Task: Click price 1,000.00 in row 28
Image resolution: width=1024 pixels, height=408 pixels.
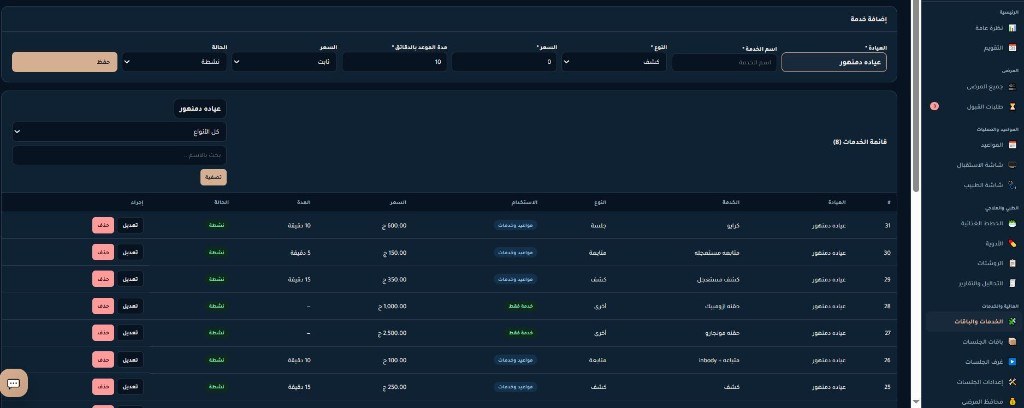Action: click(x=392, y=306)
